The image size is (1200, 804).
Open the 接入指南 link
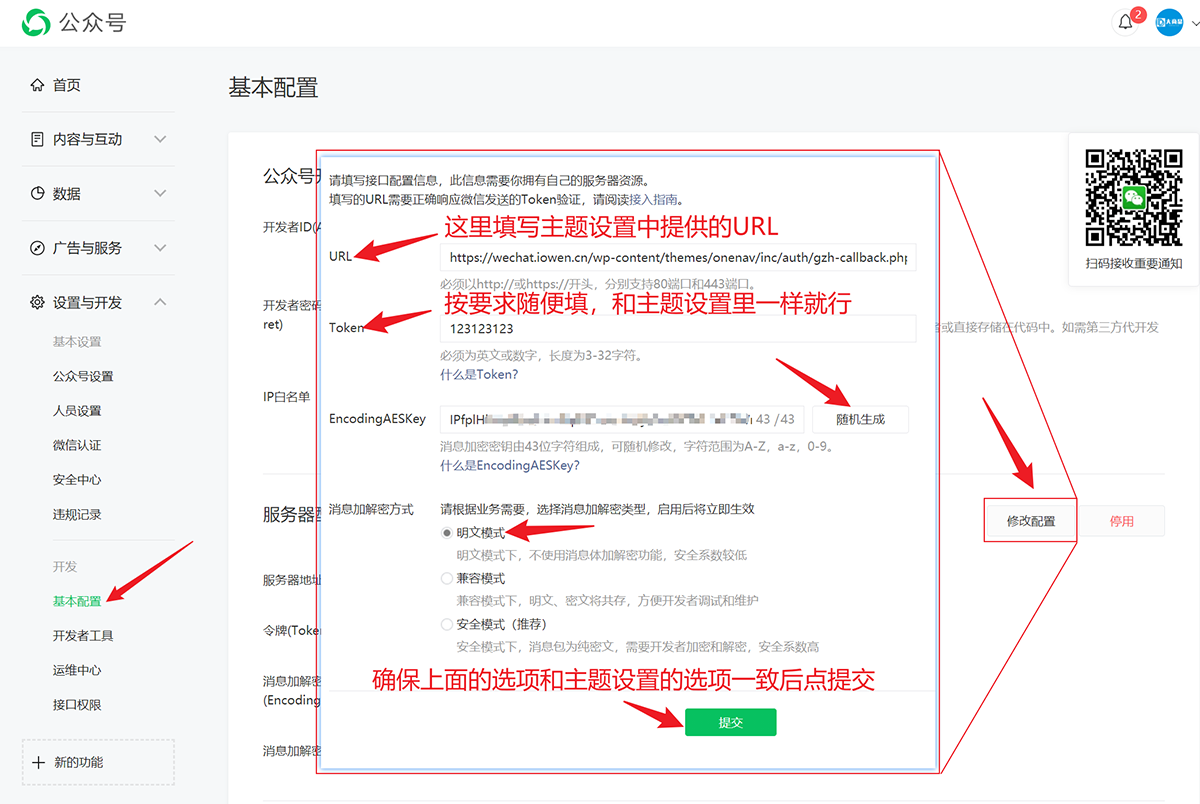click(653, 200)
